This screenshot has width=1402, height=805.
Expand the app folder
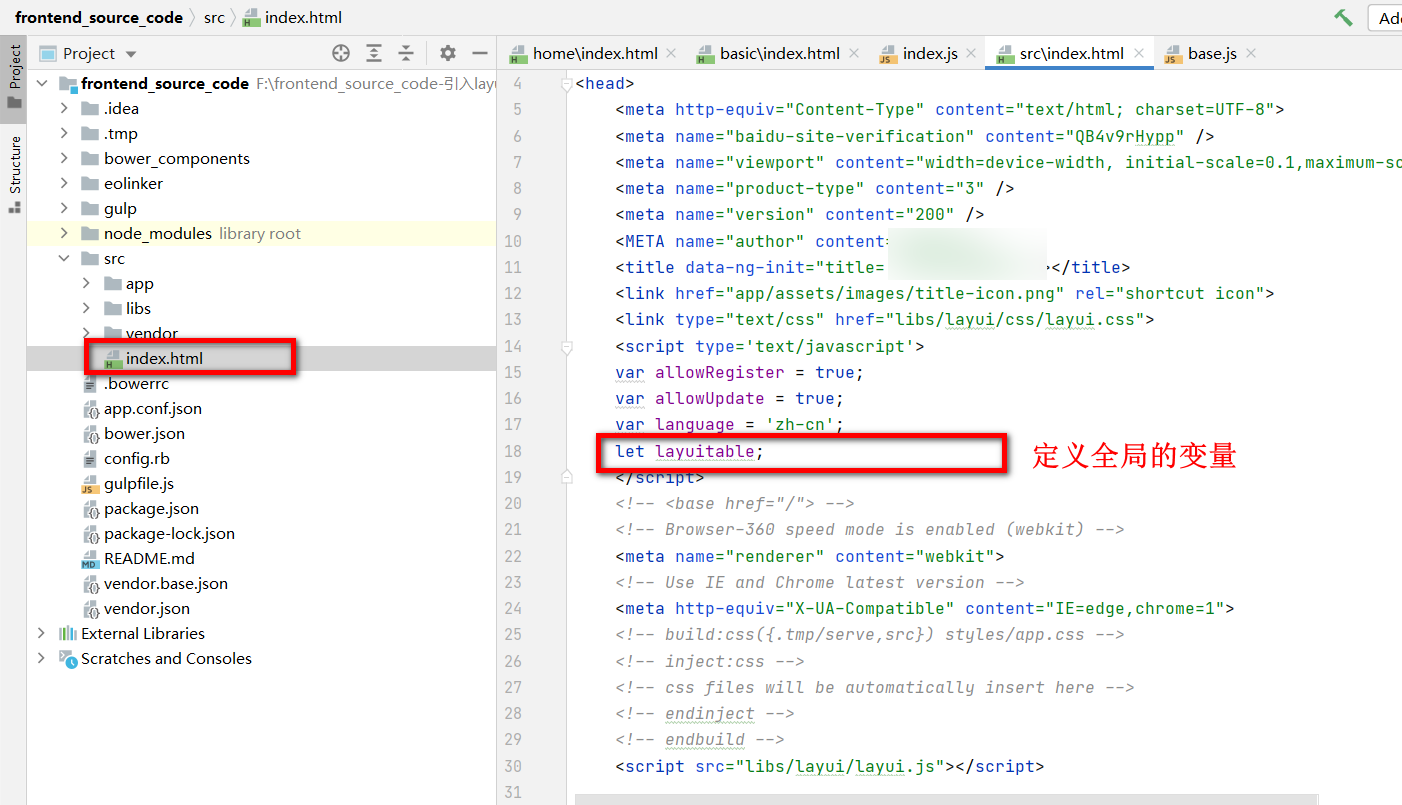click(86, 283)
